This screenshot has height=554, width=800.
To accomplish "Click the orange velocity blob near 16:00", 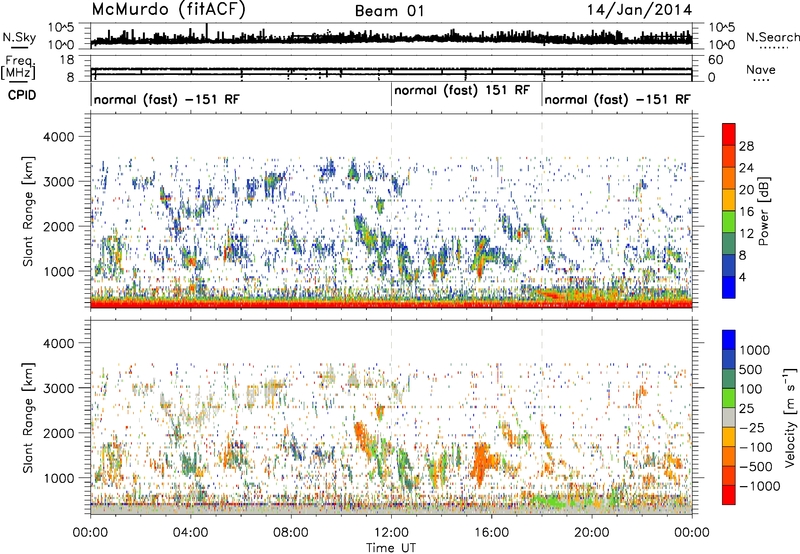I will point(483,462).
